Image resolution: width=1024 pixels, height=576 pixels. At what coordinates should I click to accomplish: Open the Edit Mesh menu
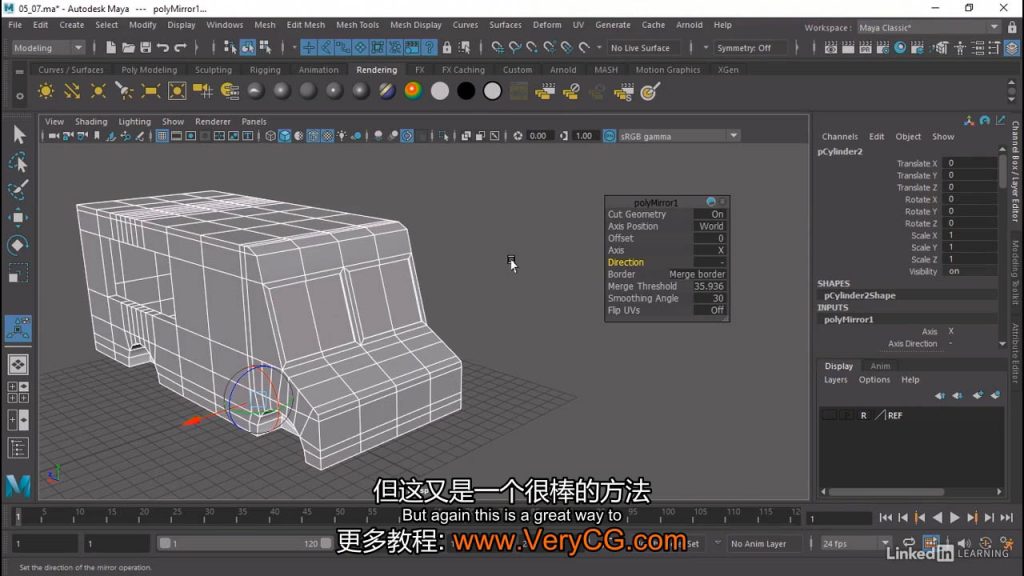[306, 25]
